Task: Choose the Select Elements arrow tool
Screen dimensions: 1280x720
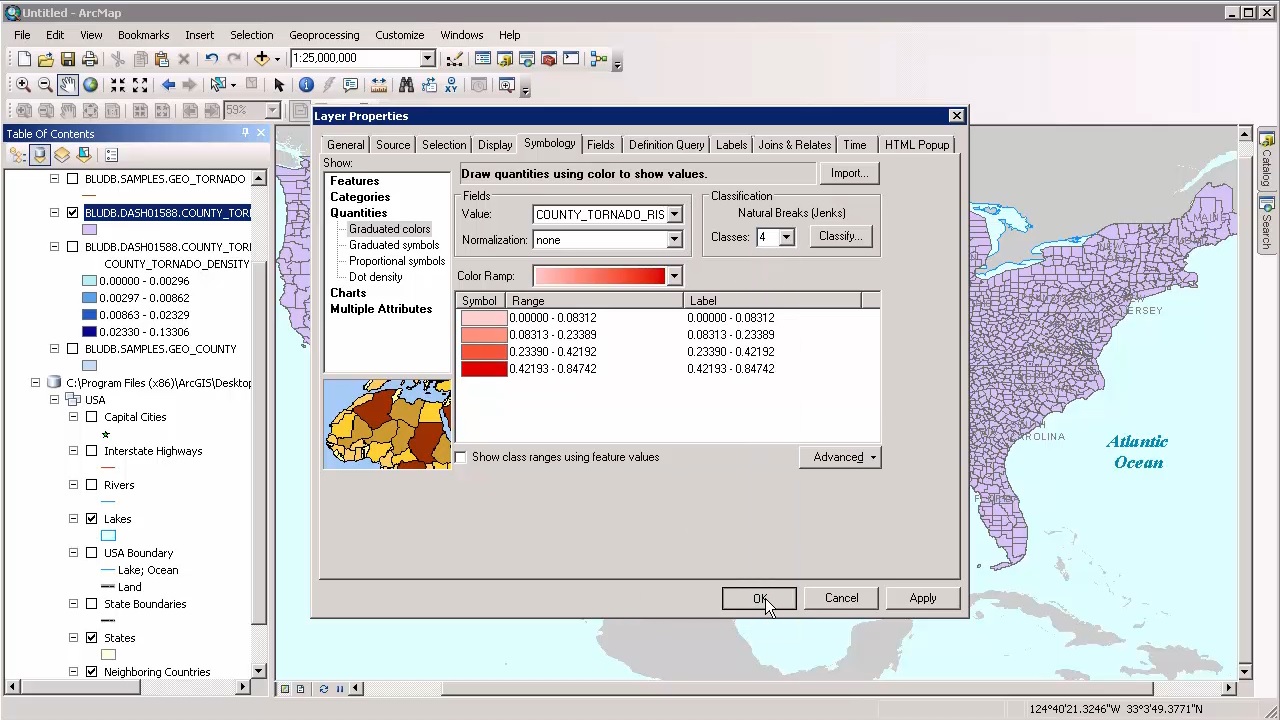Action: click(279, 85)
